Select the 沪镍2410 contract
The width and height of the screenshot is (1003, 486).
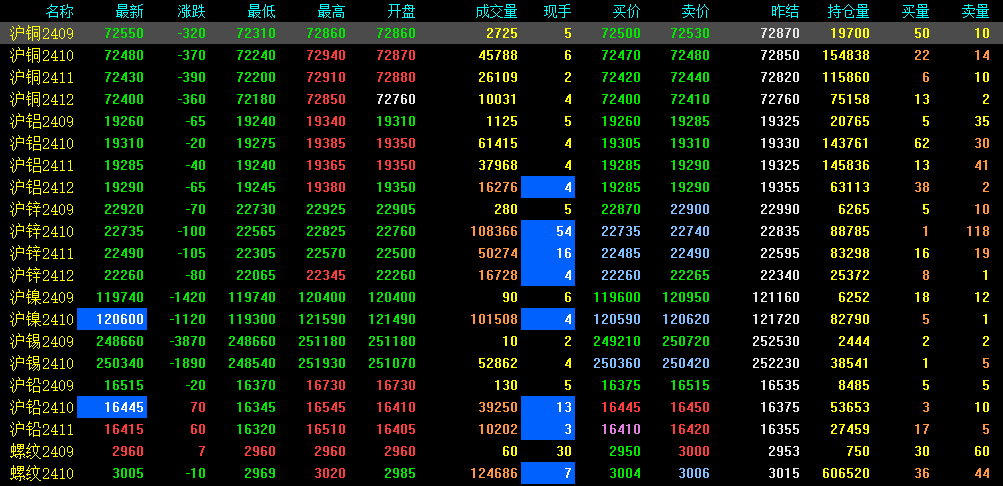(42, 319)
